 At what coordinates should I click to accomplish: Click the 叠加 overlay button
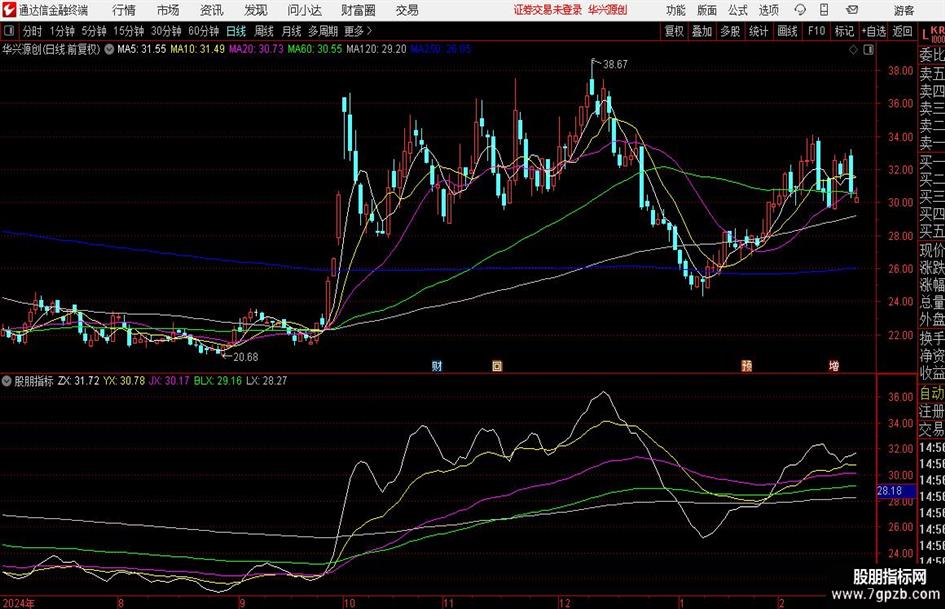(x=702, y=31)
